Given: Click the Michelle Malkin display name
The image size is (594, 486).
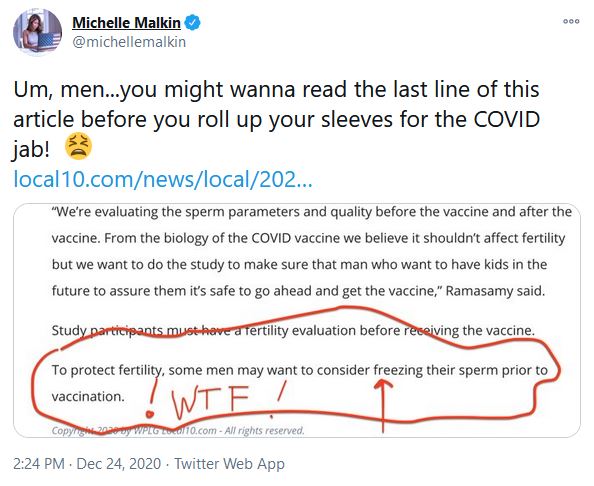Looking at the screenshot, I should click(126, 23).
